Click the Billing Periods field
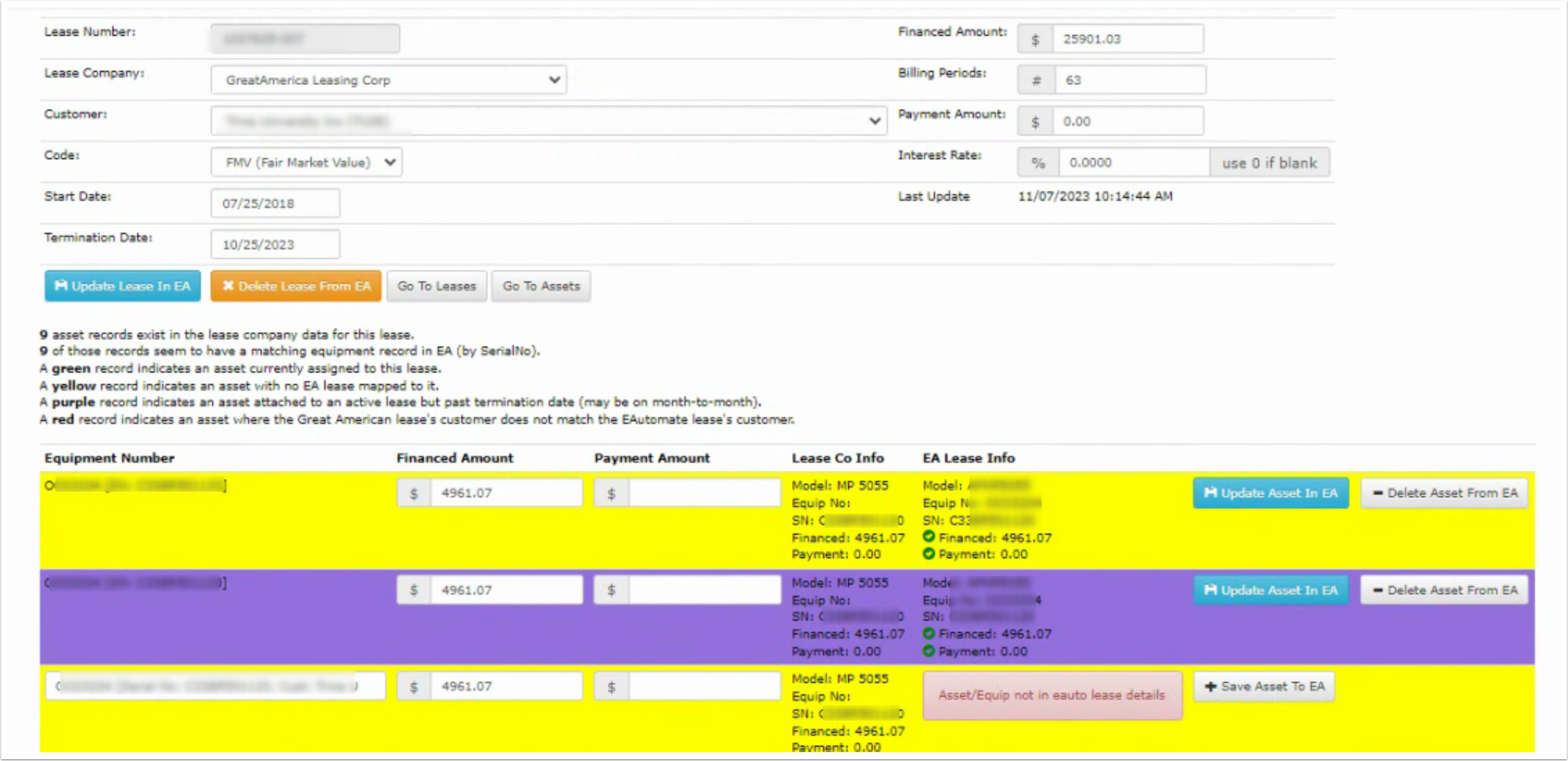This screenshot has width=1568, height=761. coord(1129,80)
